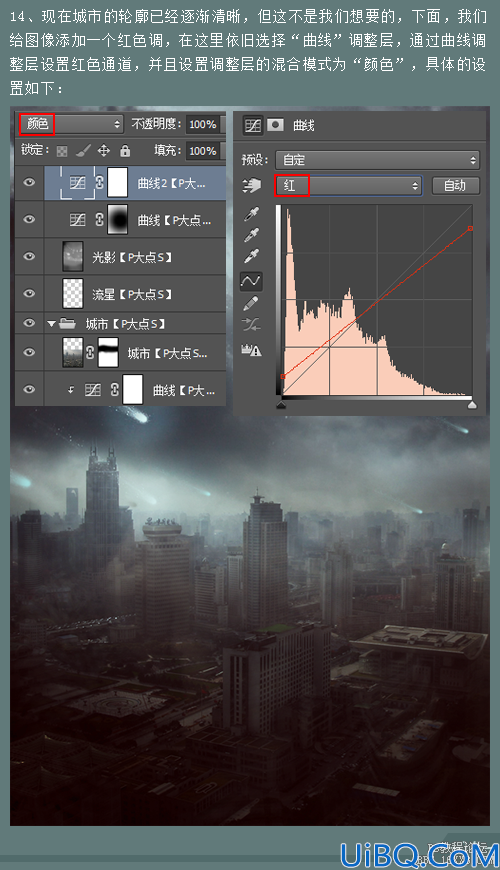The height and width of the screenshot is (870, 500).
Task: Select the black point eyedropper
Action: click(x=251, y=214)
